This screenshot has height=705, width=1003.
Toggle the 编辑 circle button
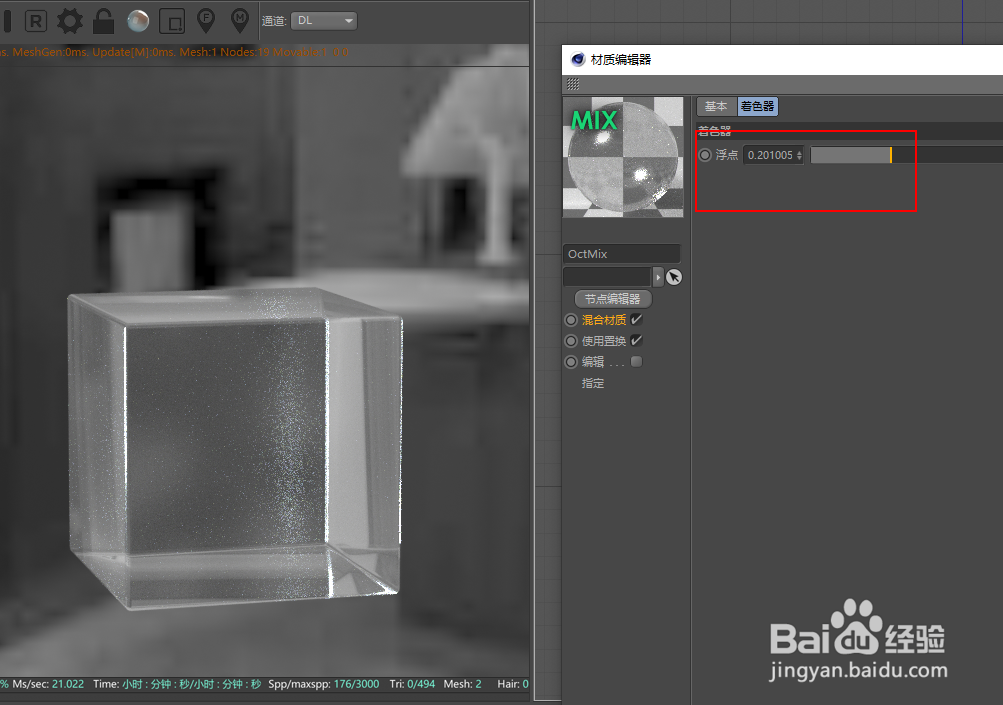tap(571, 362)
